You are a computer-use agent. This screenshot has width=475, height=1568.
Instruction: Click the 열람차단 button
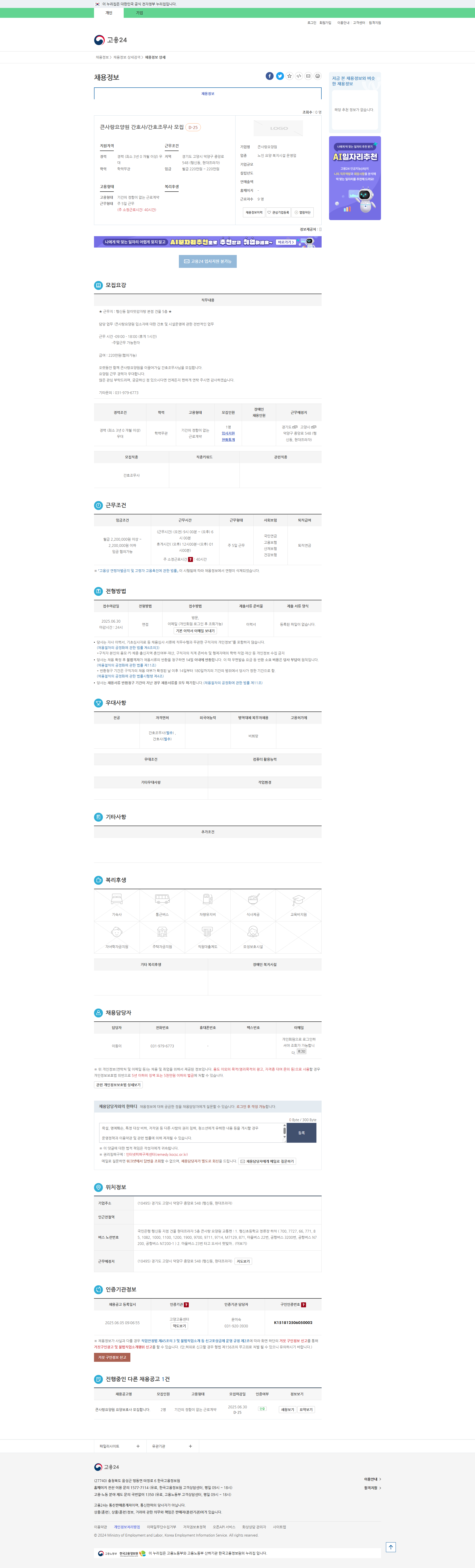point(302,212)
